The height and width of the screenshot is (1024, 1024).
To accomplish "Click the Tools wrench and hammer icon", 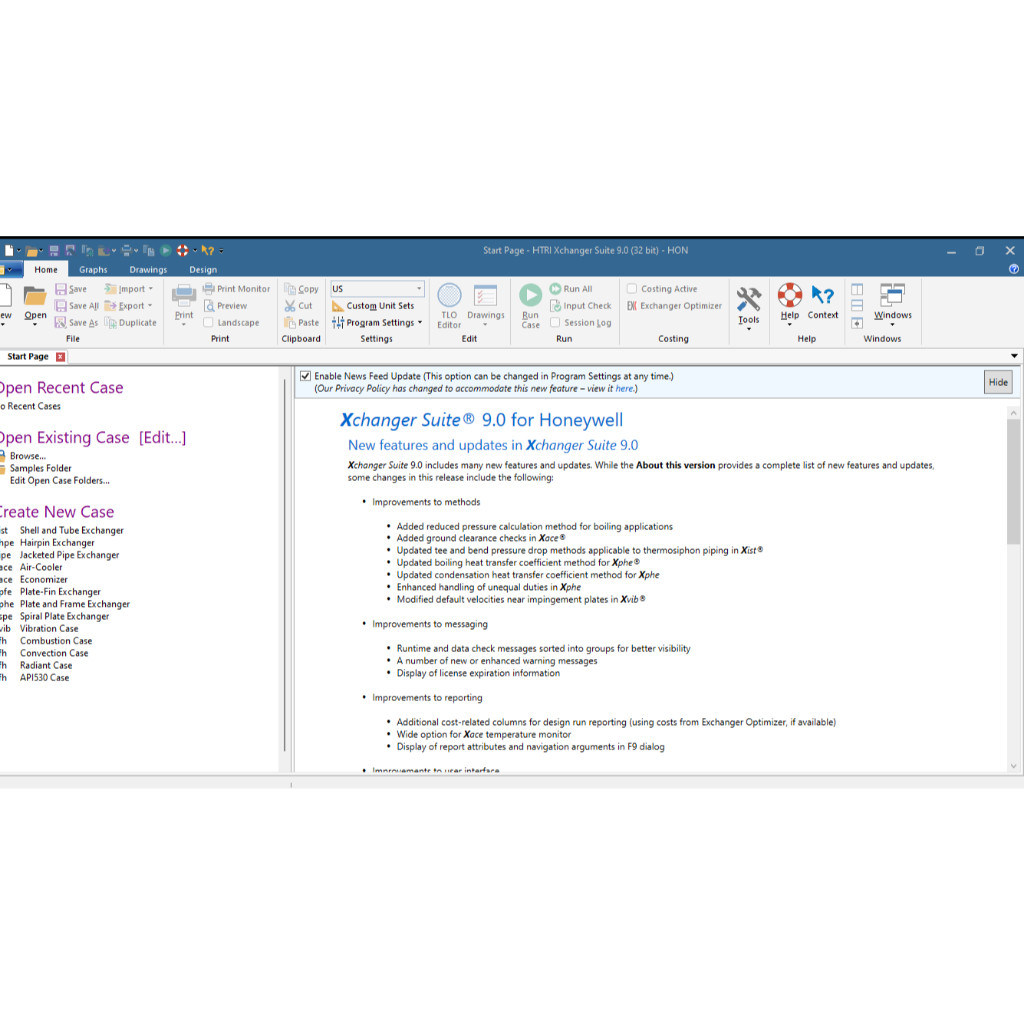I will [748, 299].
